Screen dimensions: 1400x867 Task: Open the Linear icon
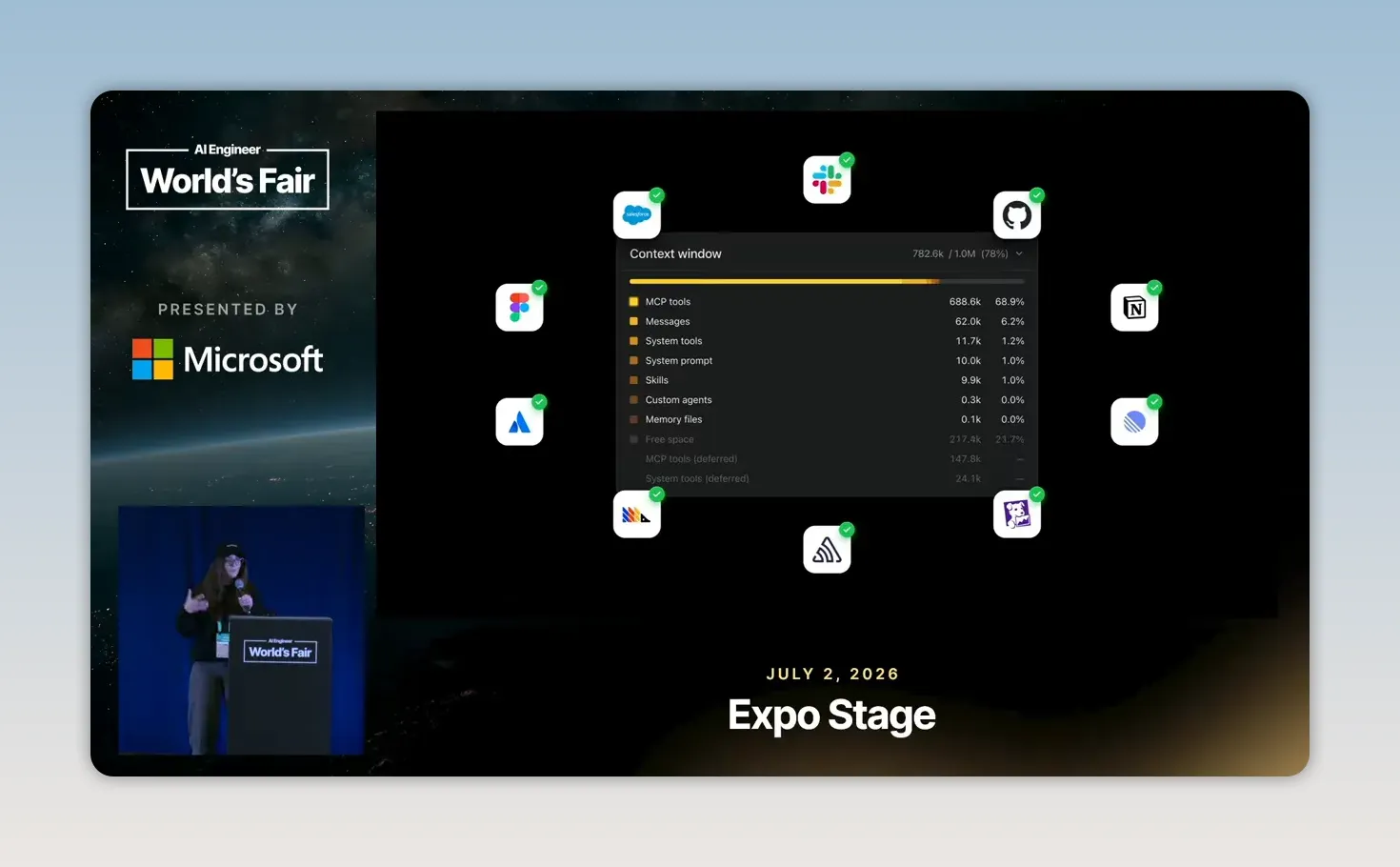click(1134, 422)
